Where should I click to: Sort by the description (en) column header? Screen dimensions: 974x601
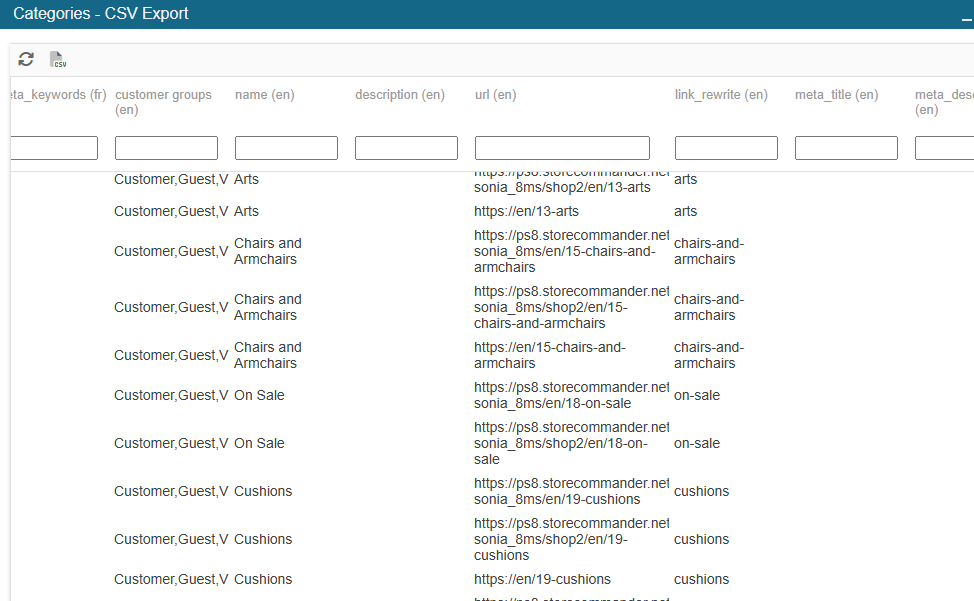coord(400,94)
